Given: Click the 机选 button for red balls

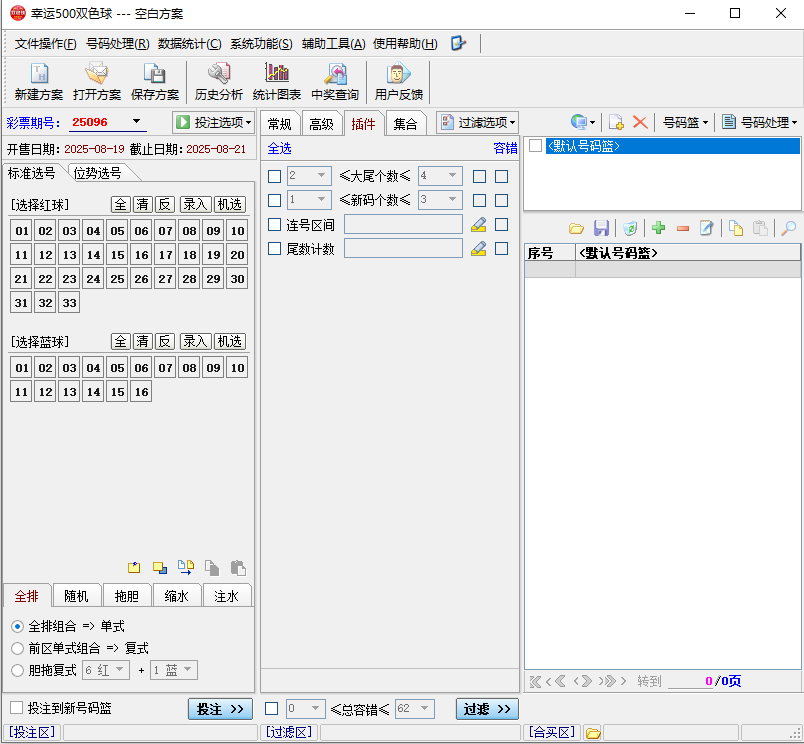Looking at the screenshot, I should click(x=230, y=204).
